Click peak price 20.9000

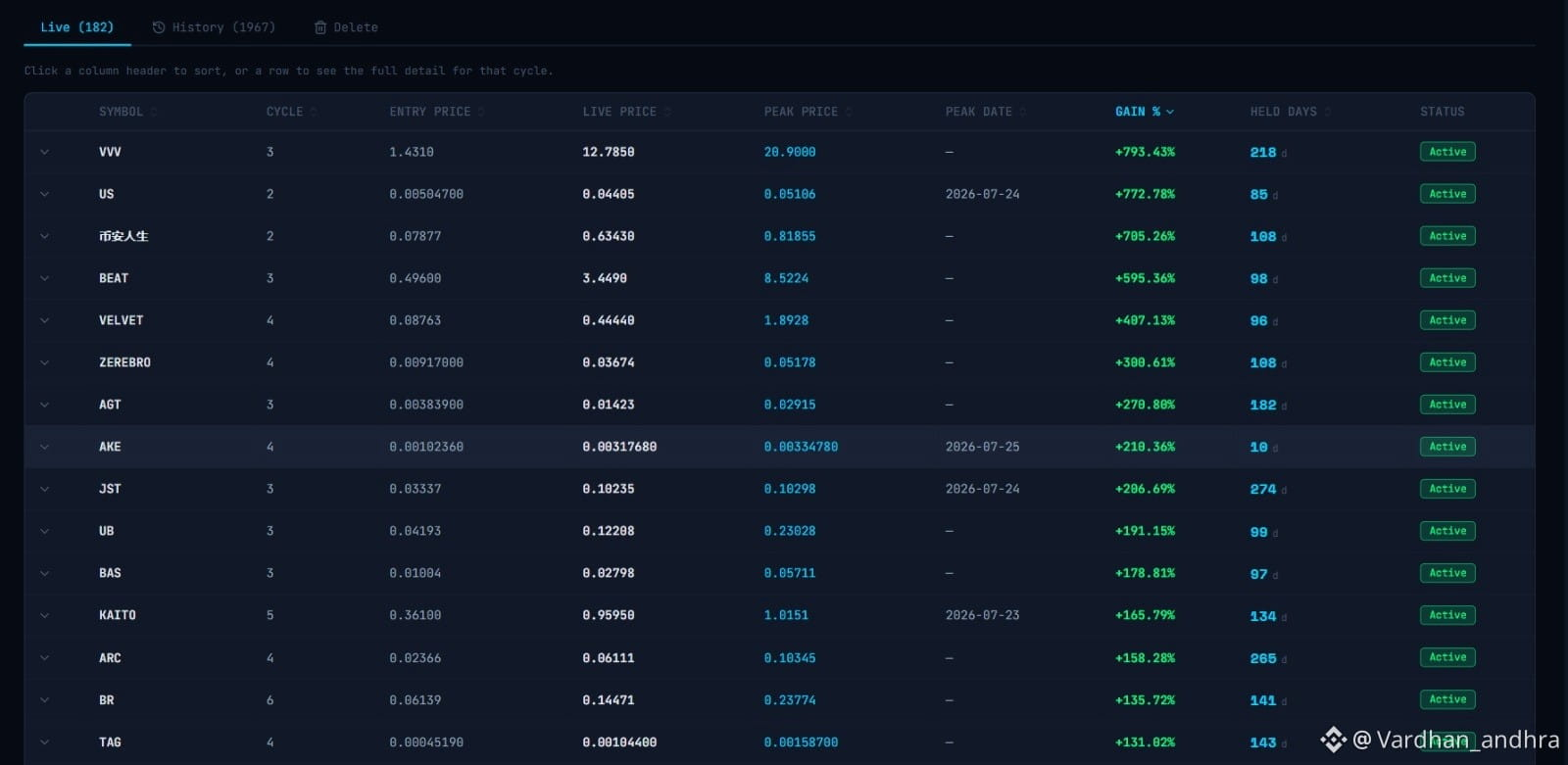point(790,152)
